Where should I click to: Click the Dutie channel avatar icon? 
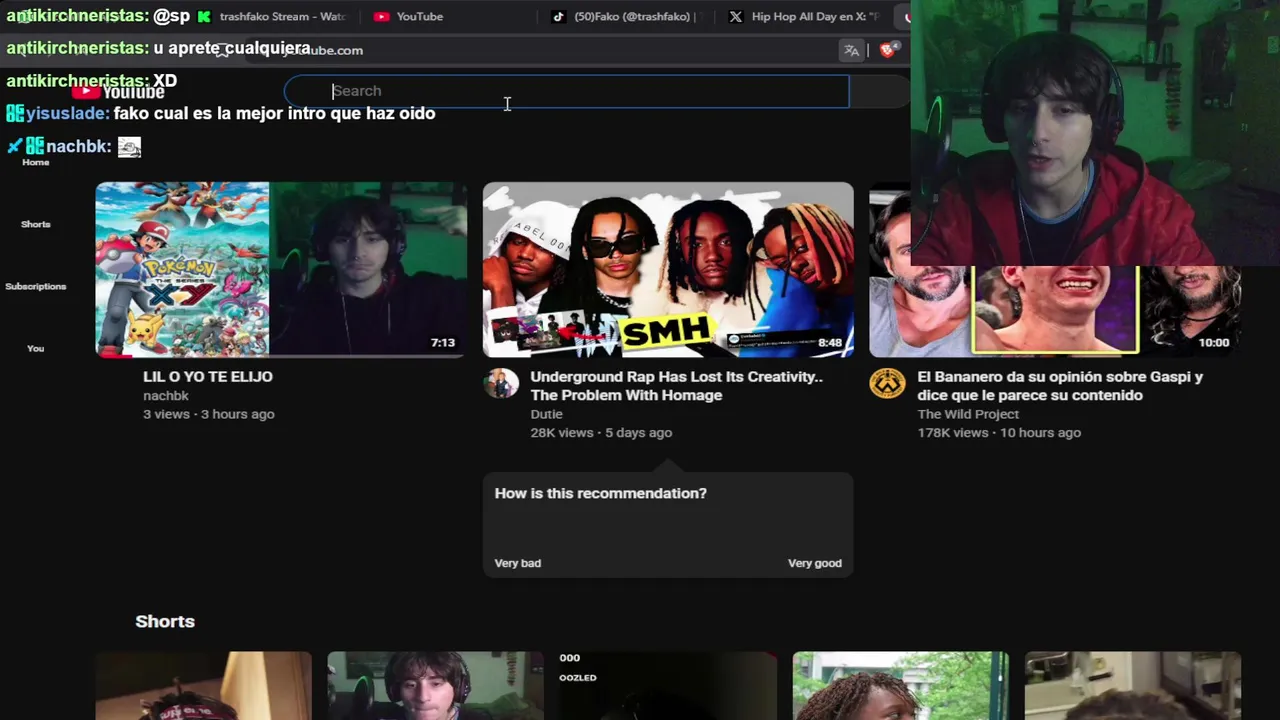pos(501,383)
